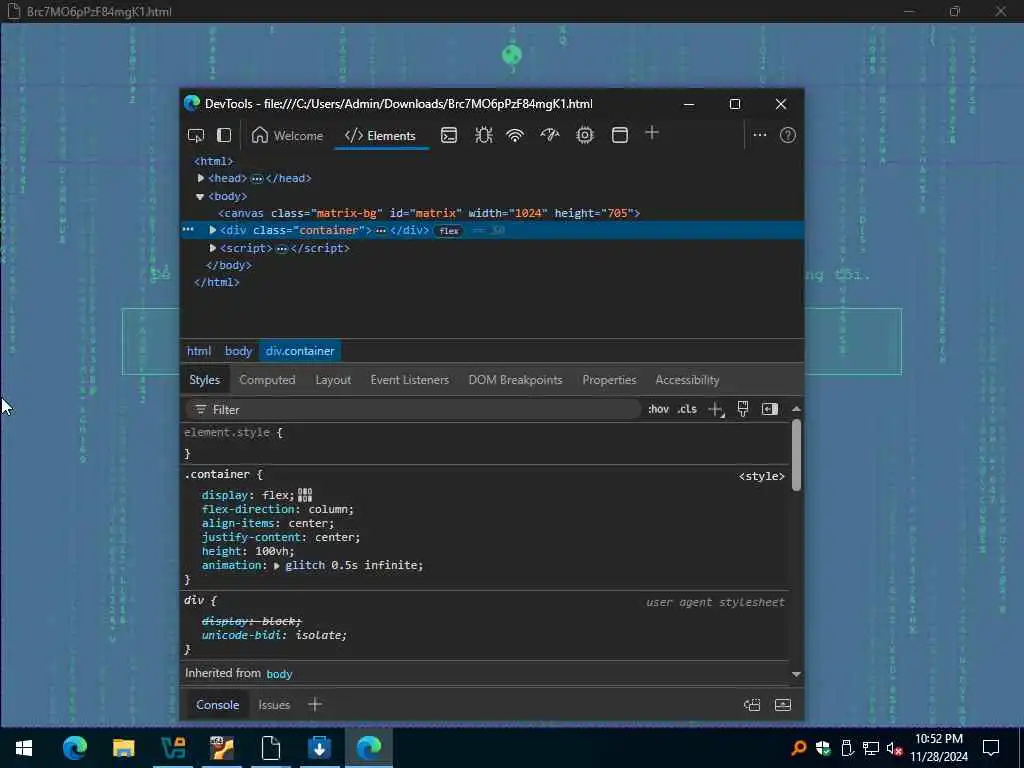The image size is (1024, 768).
Task: Open Microsoft Edge from the taskbar
Action: (74, 747)
